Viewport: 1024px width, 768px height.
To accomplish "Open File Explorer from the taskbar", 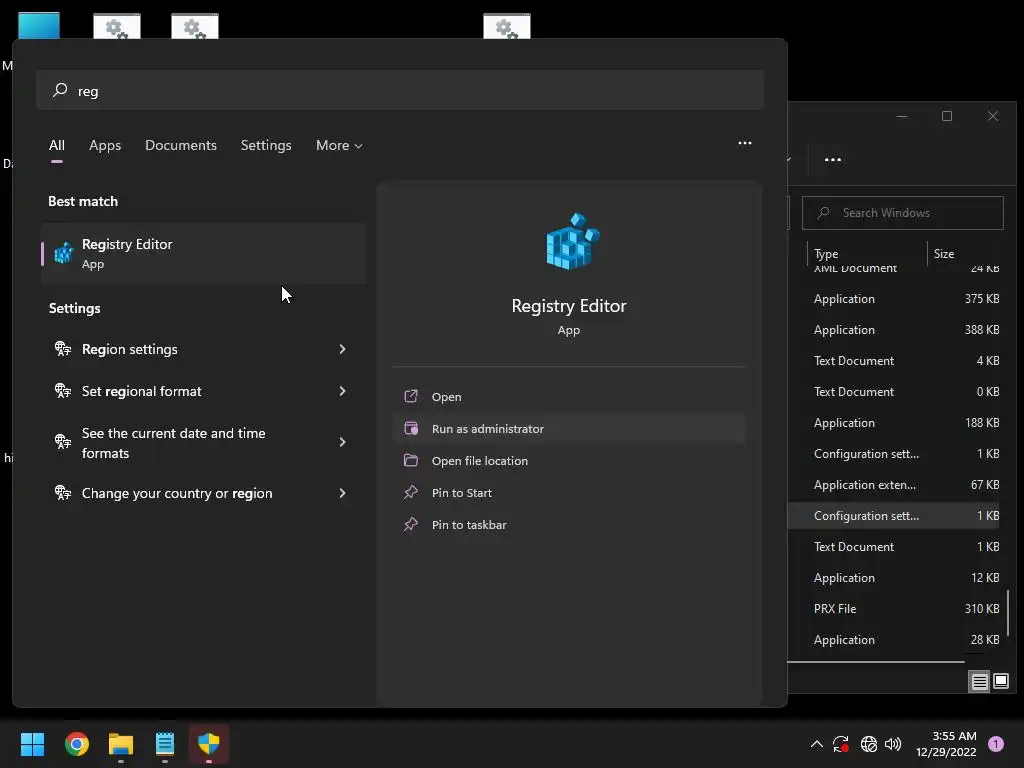I will (x=121, y=744).
